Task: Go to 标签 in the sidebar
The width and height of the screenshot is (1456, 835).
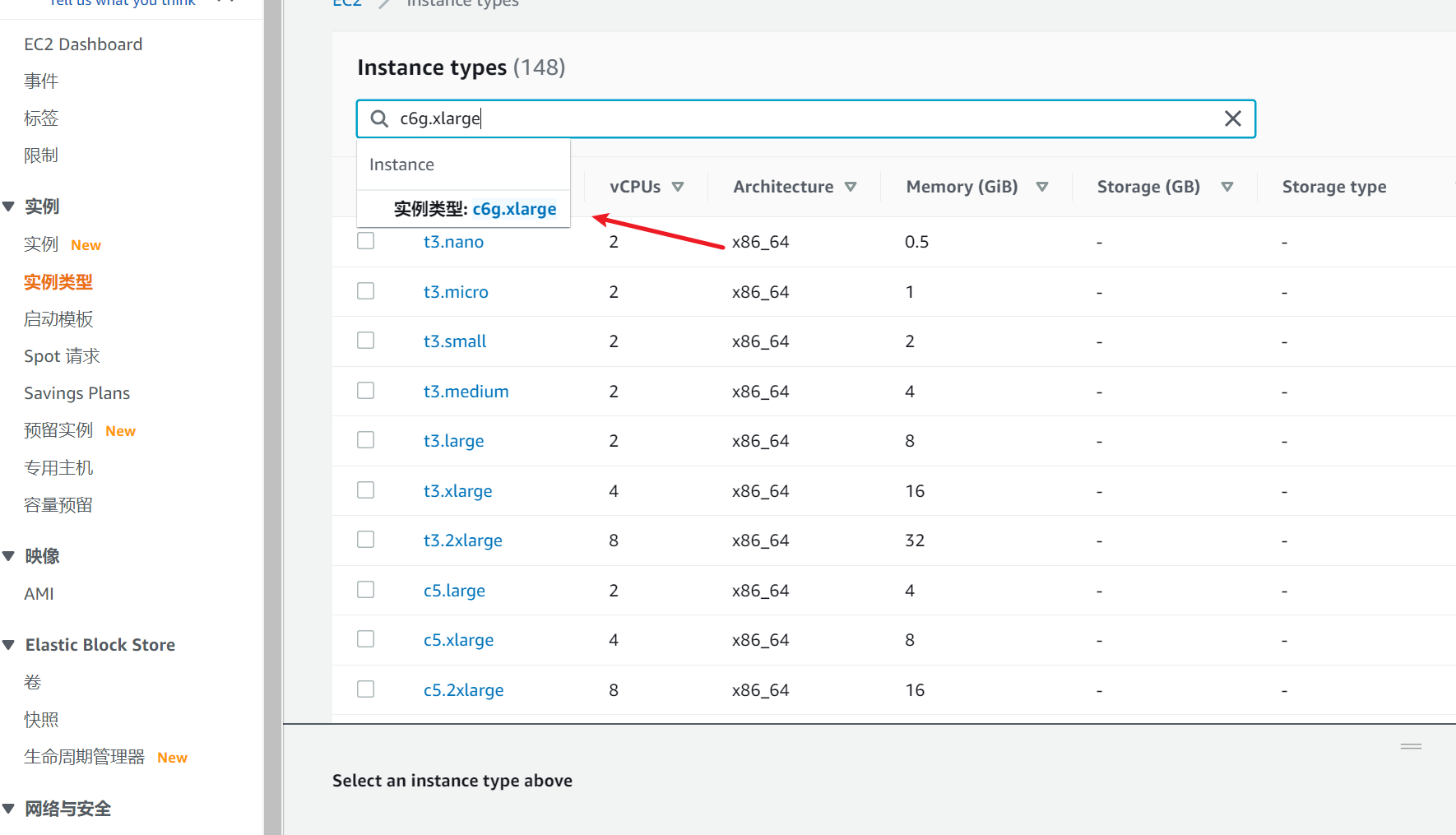Action: click(41, 118)
